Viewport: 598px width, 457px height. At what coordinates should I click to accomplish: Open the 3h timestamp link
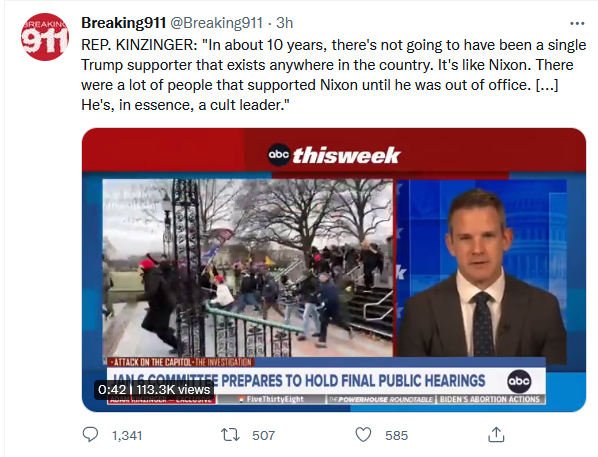pyautogui.click(x=285, y=23)
